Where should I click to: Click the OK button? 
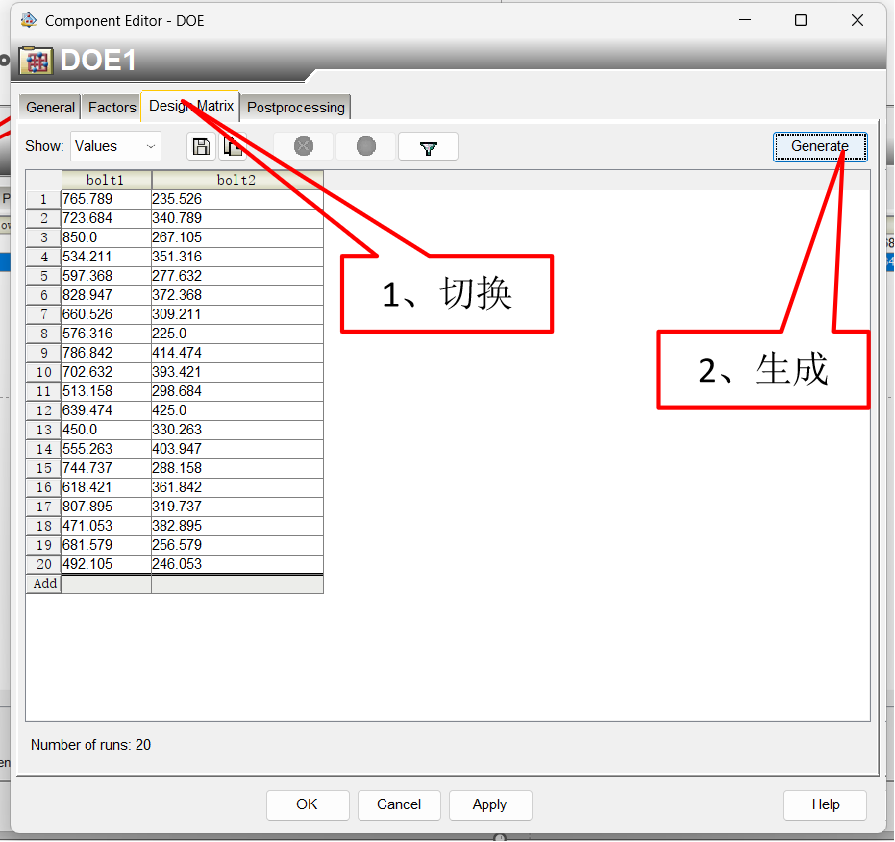(x=307, y=804)
